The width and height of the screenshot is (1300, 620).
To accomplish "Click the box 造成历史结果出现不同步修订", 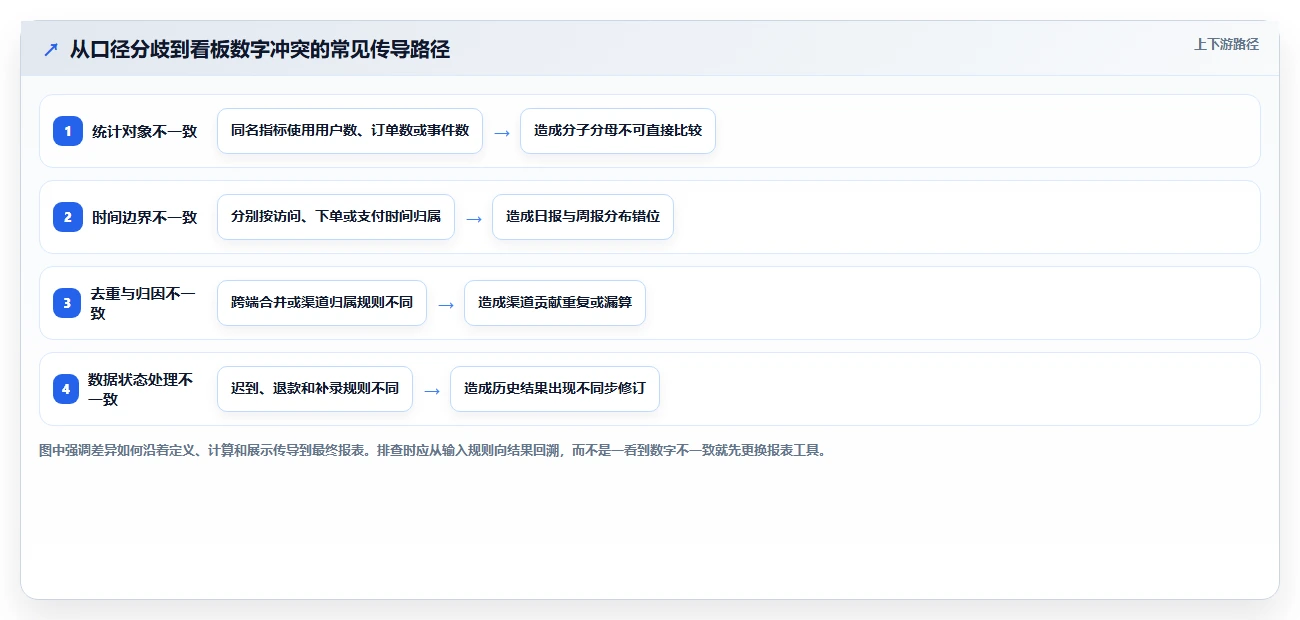I will pos(555,389).
